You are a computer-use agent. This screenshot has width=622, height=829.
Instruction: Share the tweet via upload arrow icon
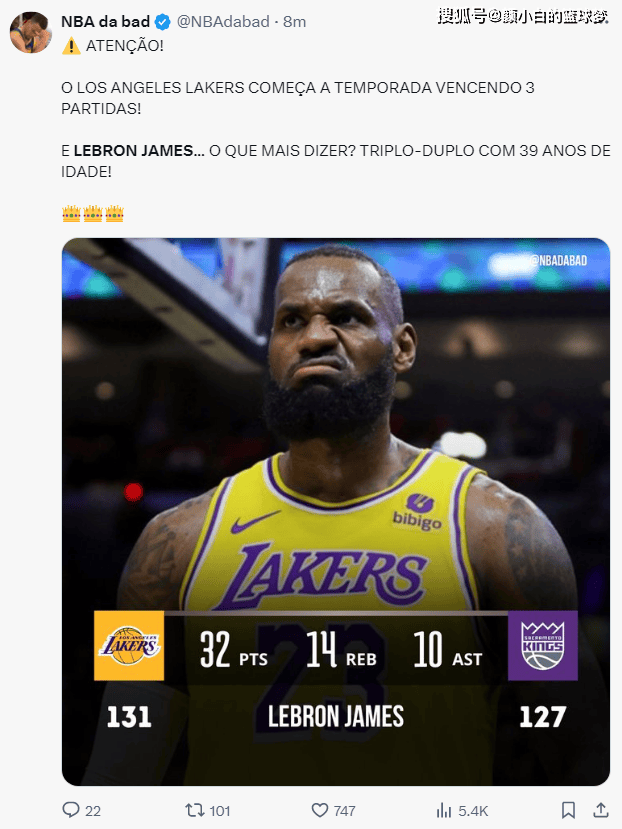click(x=600, y=810)
